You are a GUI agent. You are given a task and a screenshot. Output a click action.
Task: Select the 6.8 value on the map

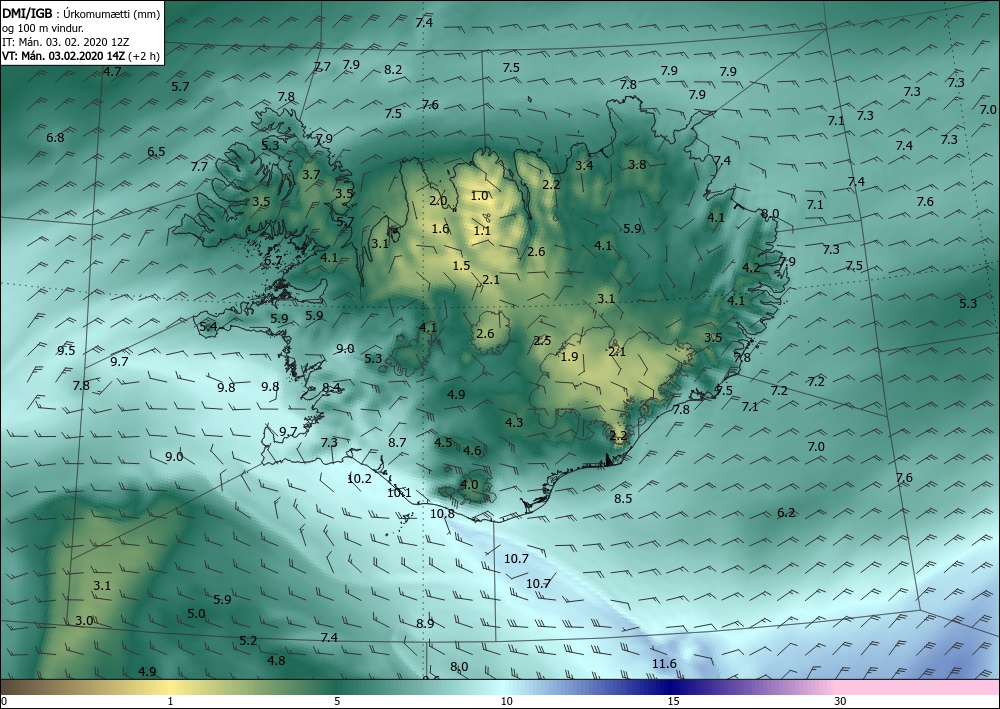click(x=55, y=137)
